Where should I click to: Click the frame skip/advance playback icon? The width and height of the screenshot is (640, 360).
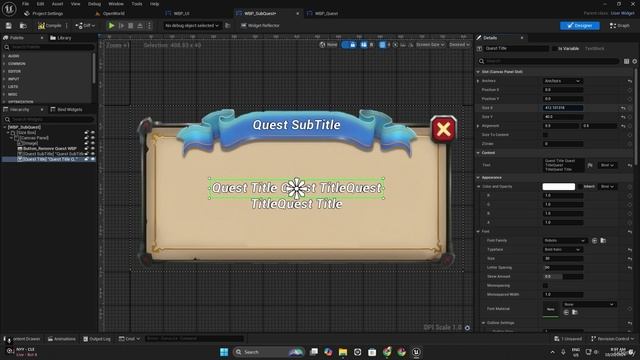121,26
